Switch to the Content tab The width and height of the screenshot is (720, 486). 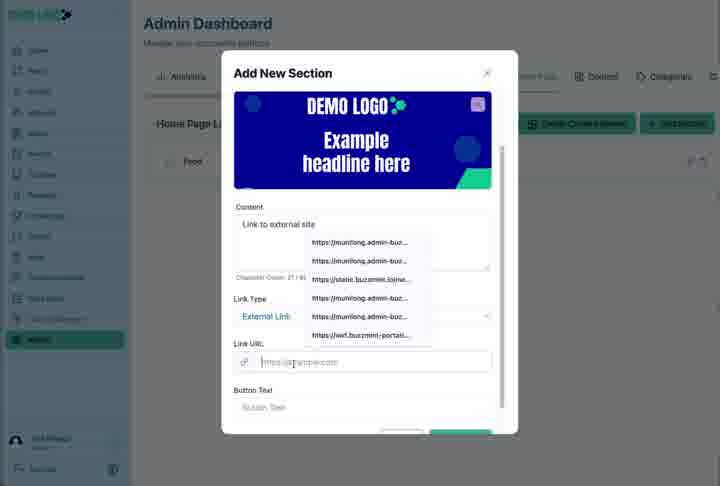coord(596,76)
